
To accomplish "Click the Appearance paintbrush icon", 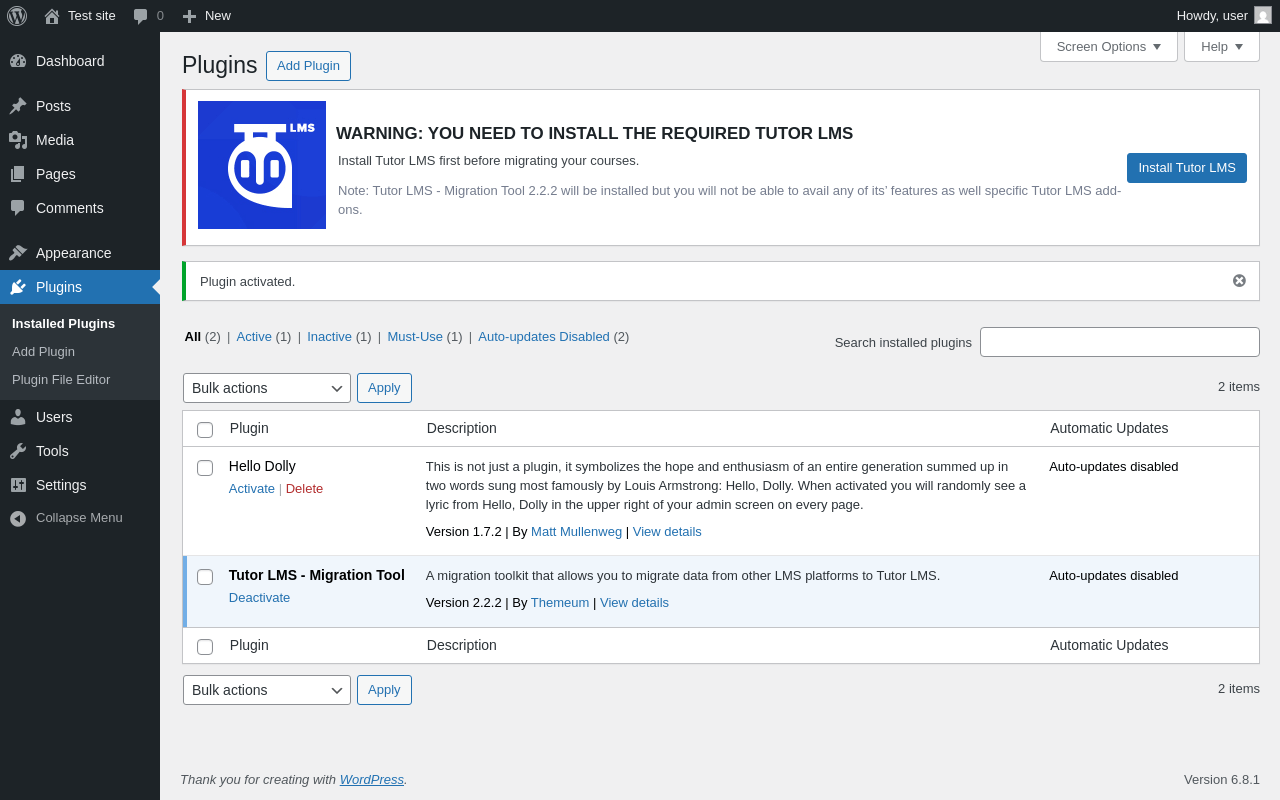I will [18, 253].
